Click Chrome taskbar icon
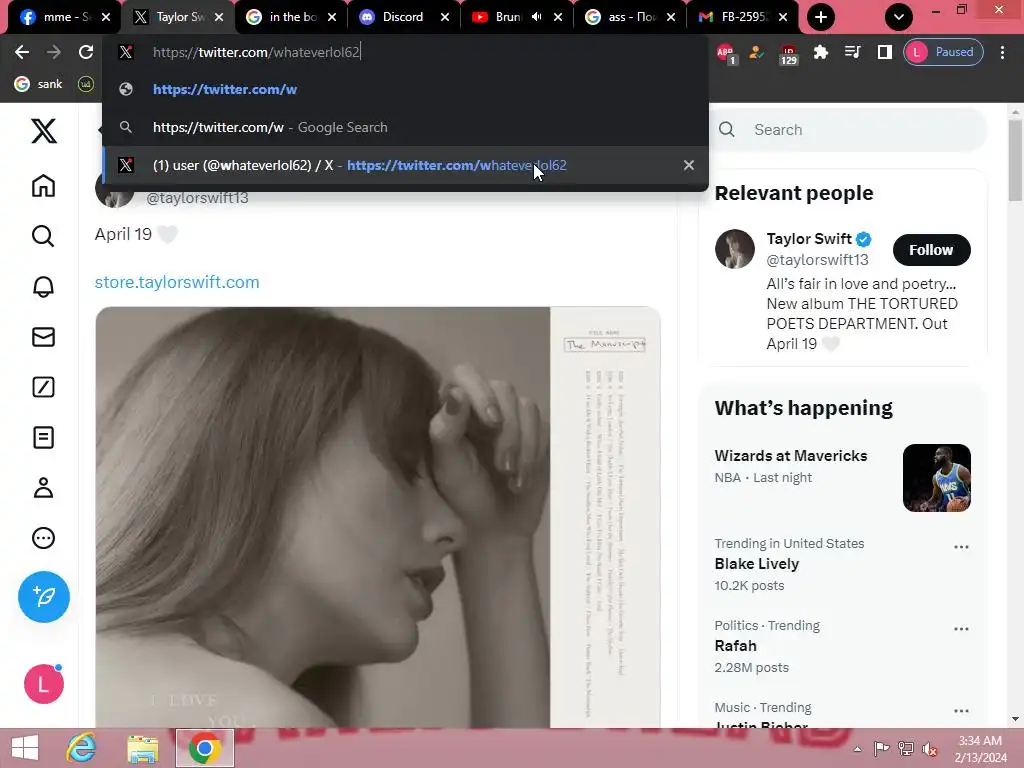1024x768 pixels. (x=204, y=748)
